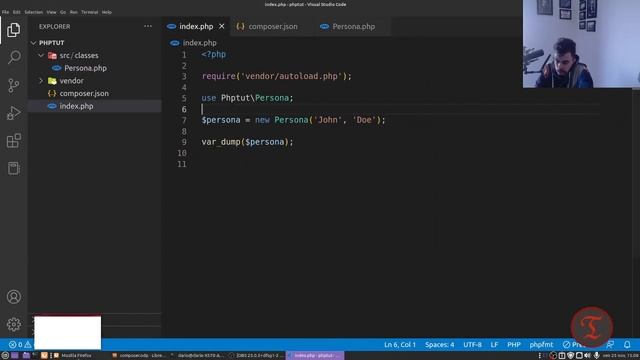This screenshot has height=360, width=640.
Task: Change end of line via LF
Action: click(494, 345)
